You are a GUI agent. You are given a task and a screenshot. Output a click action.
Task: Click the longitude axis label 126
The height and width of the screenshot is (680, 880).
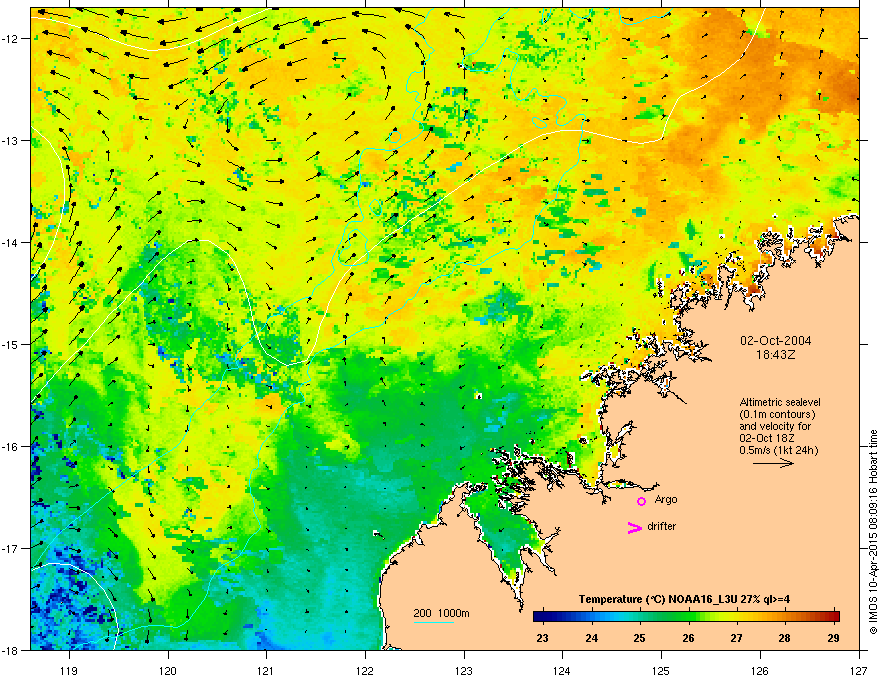point(760,670)
